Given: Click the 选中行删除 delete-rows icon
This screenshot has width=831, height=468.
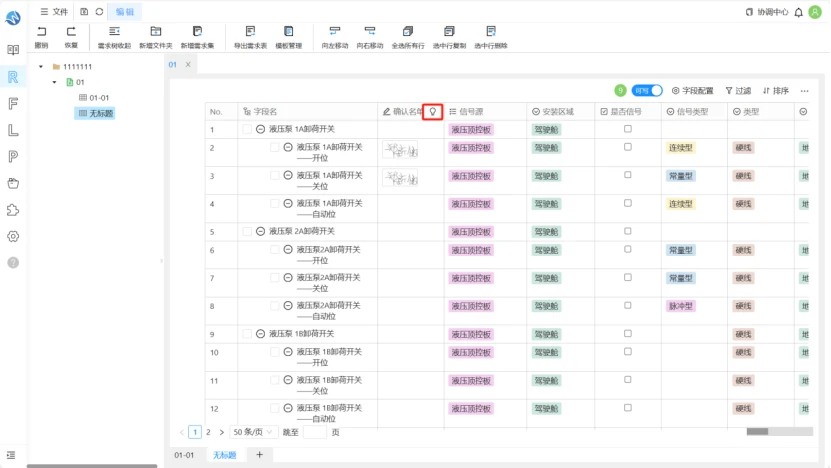Looking at the screenshot, I should 491,32.
